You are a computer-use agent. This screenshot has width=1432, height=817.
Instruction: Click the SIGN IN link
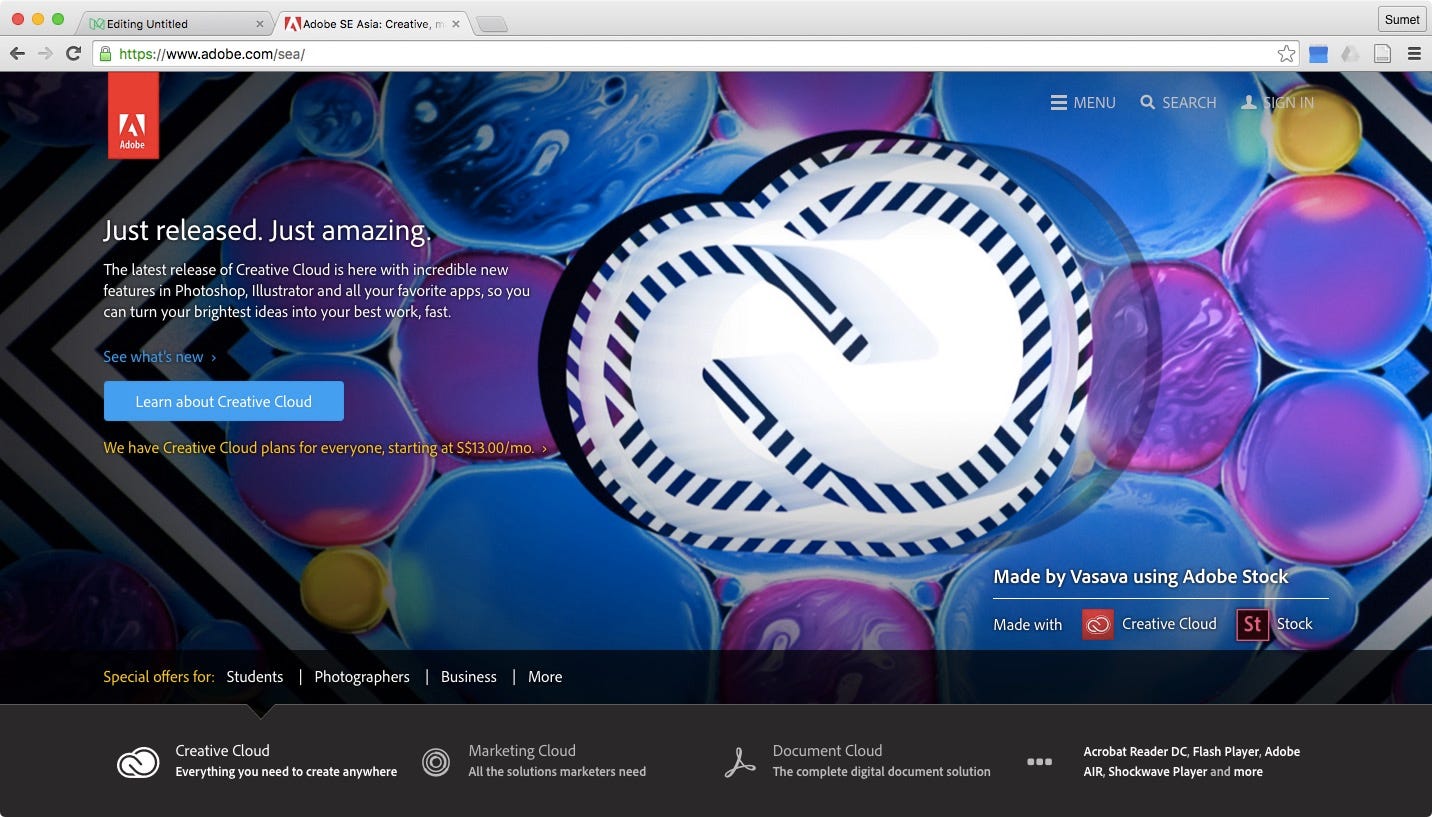1277,102
